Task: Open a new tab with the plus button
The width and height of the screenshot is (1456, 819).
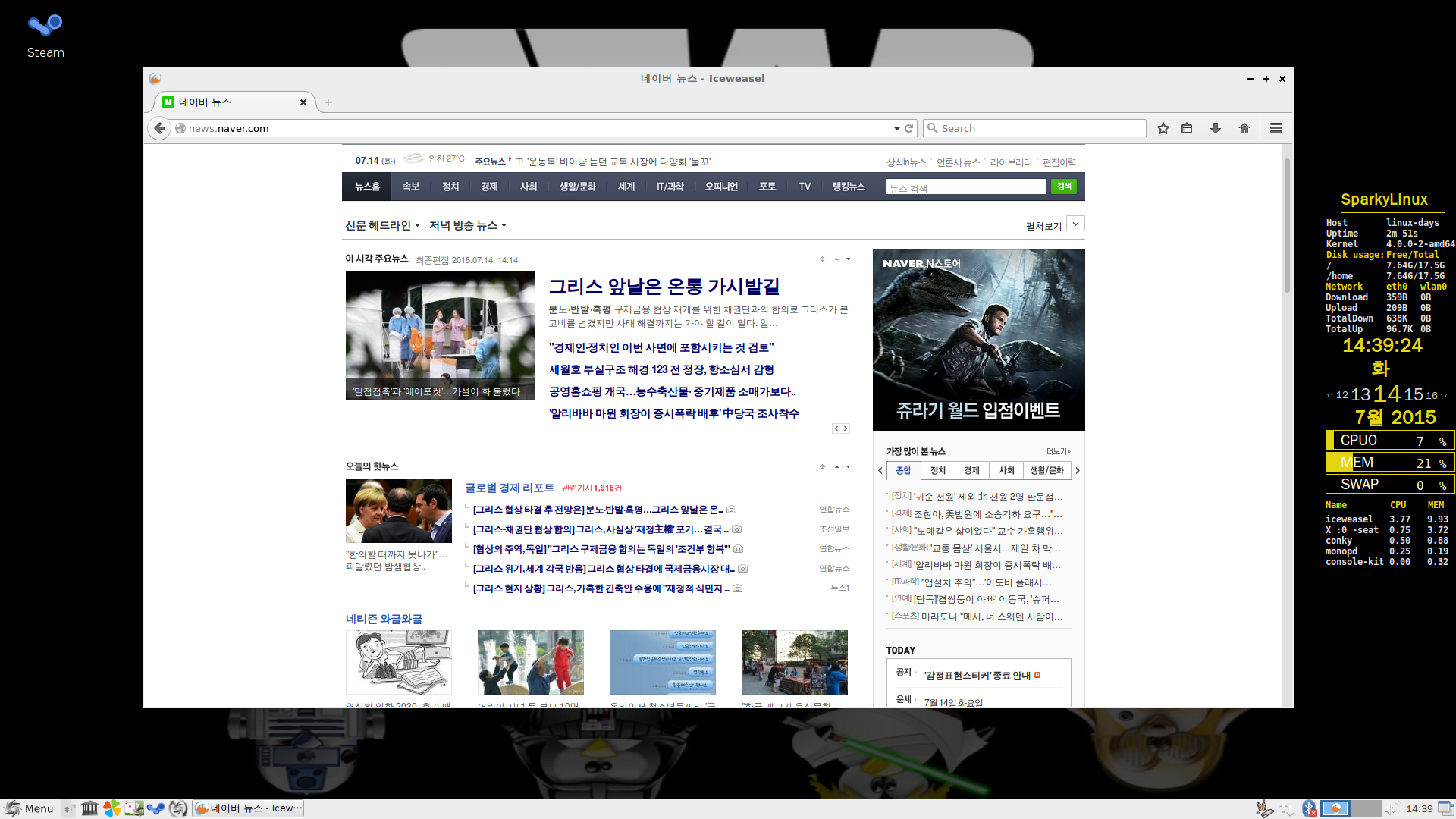Action: 328,102
